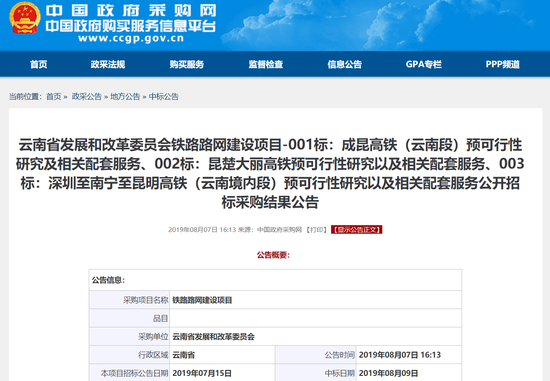Click the announcement headline title text
The image size is (550, 381).
(270, 173)
